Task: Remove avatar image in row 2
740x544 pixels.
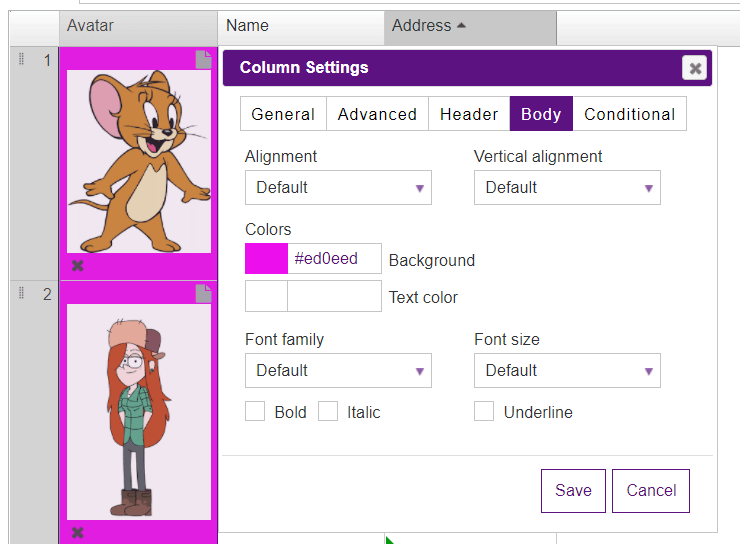Action: 77,533
